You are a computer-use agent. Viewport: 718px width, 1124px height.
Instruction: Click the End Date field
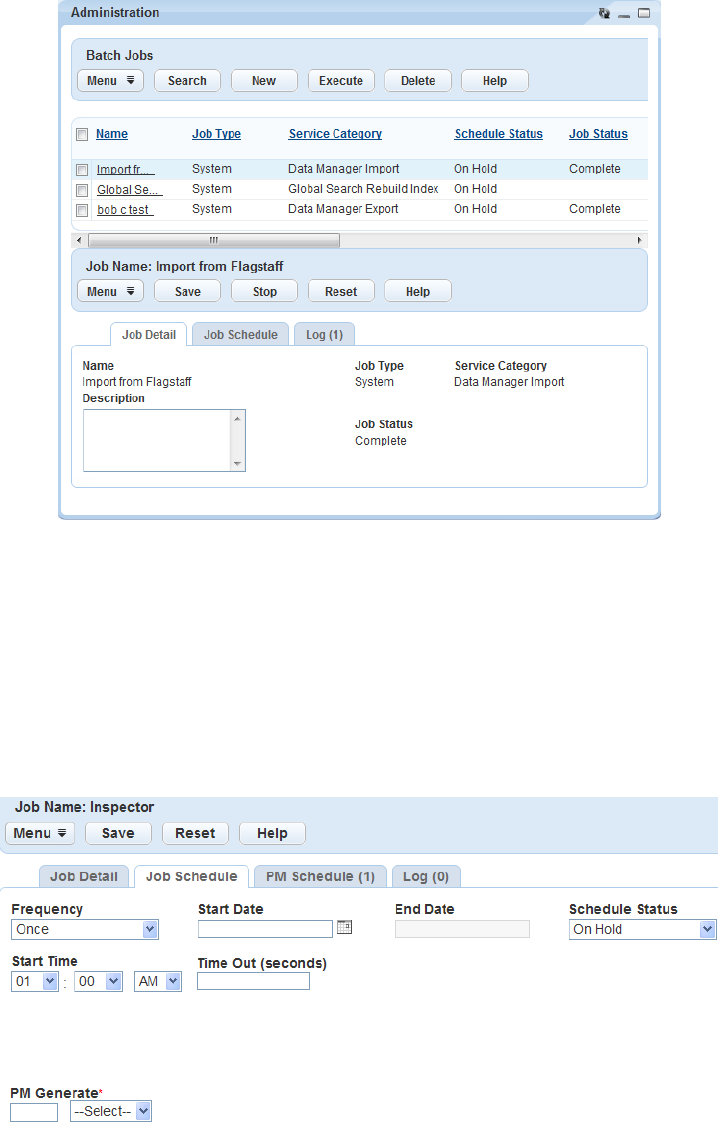click(462, 929)
